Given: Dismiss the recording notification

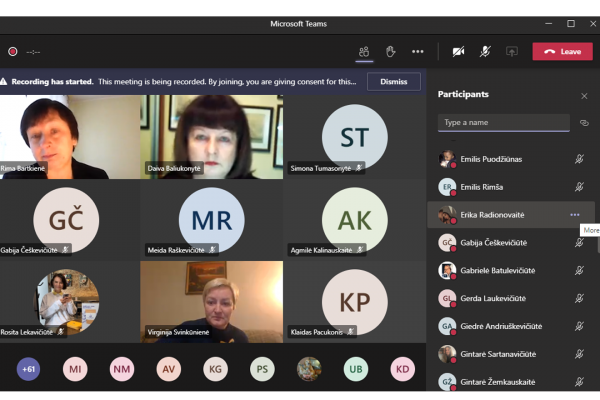Looking at the screenshot, I should (394, 82).
